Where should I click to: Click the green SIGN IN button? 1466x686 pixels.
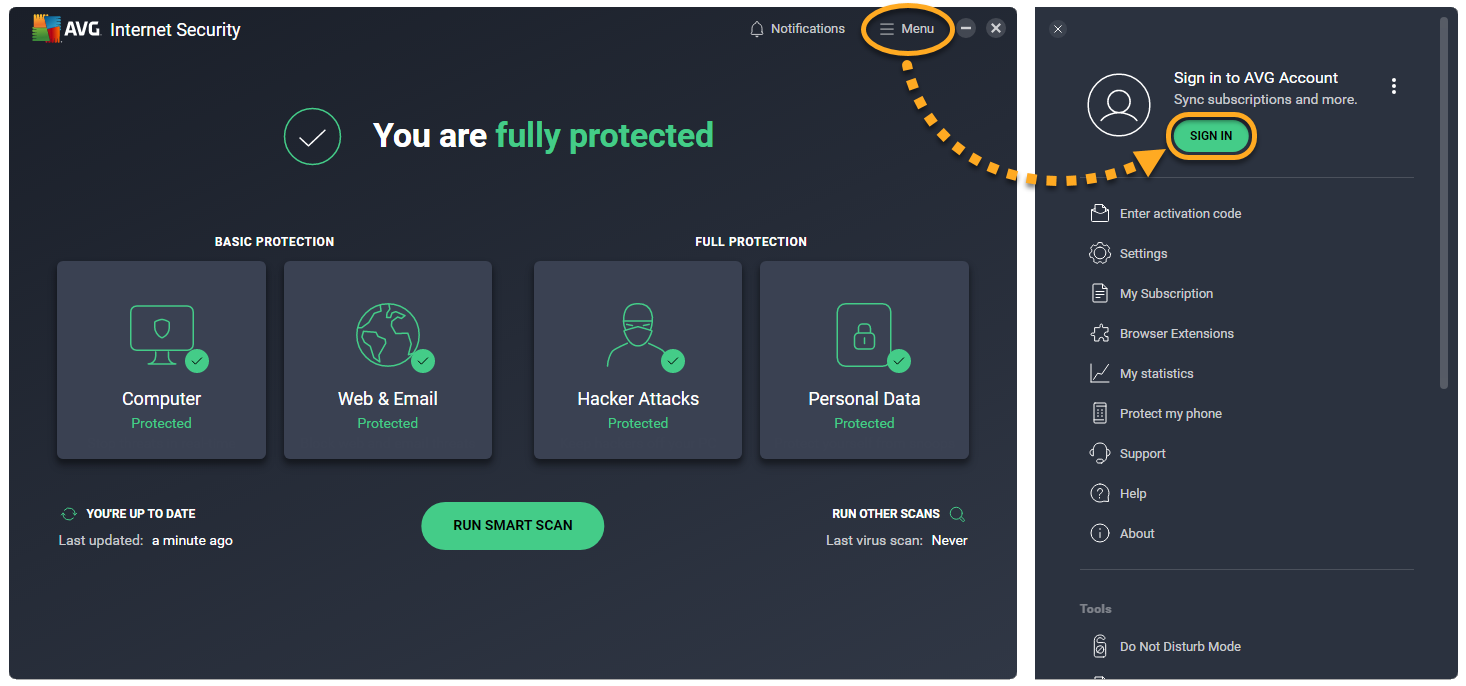coord(1211,136)
